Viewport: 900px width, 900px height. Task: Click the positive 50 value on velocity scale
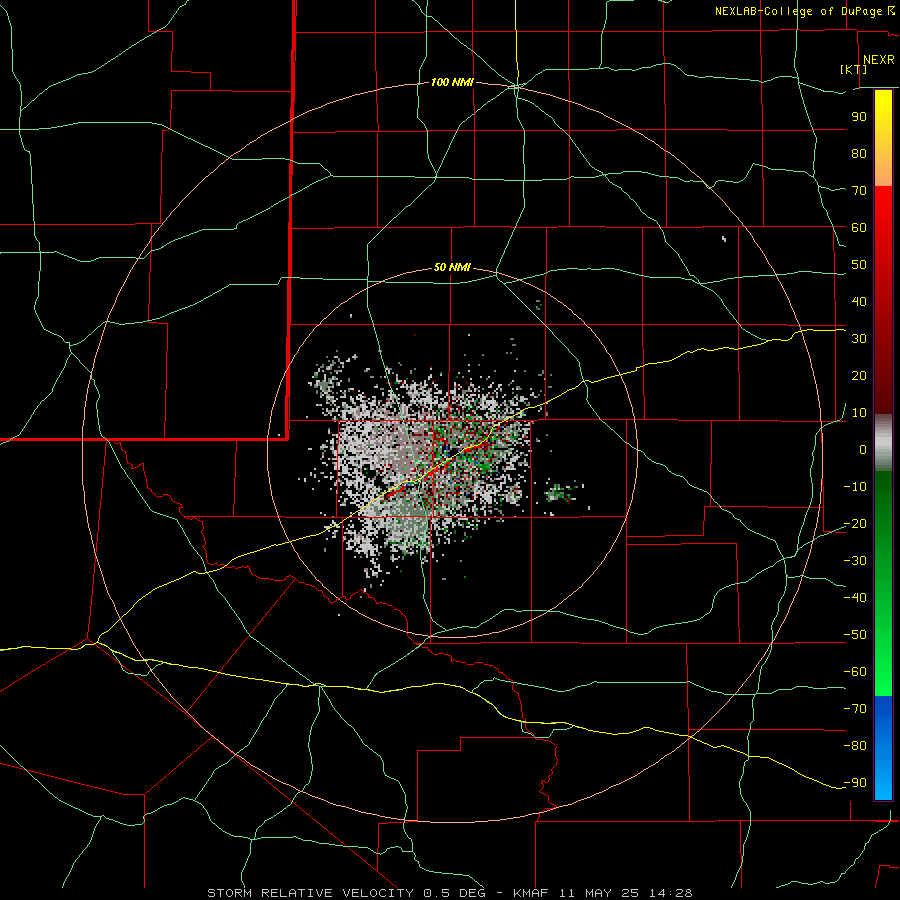click(859, 265)
